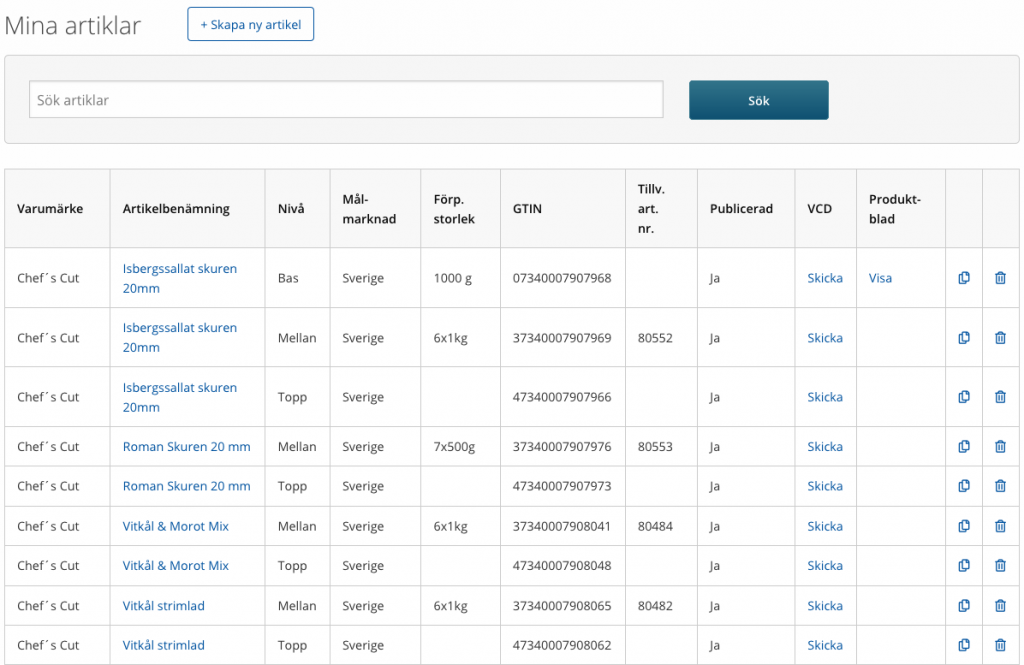1024x665 pixels.
Task: Copy the article with GTIN 37340007907969
Action: (964, 338)
